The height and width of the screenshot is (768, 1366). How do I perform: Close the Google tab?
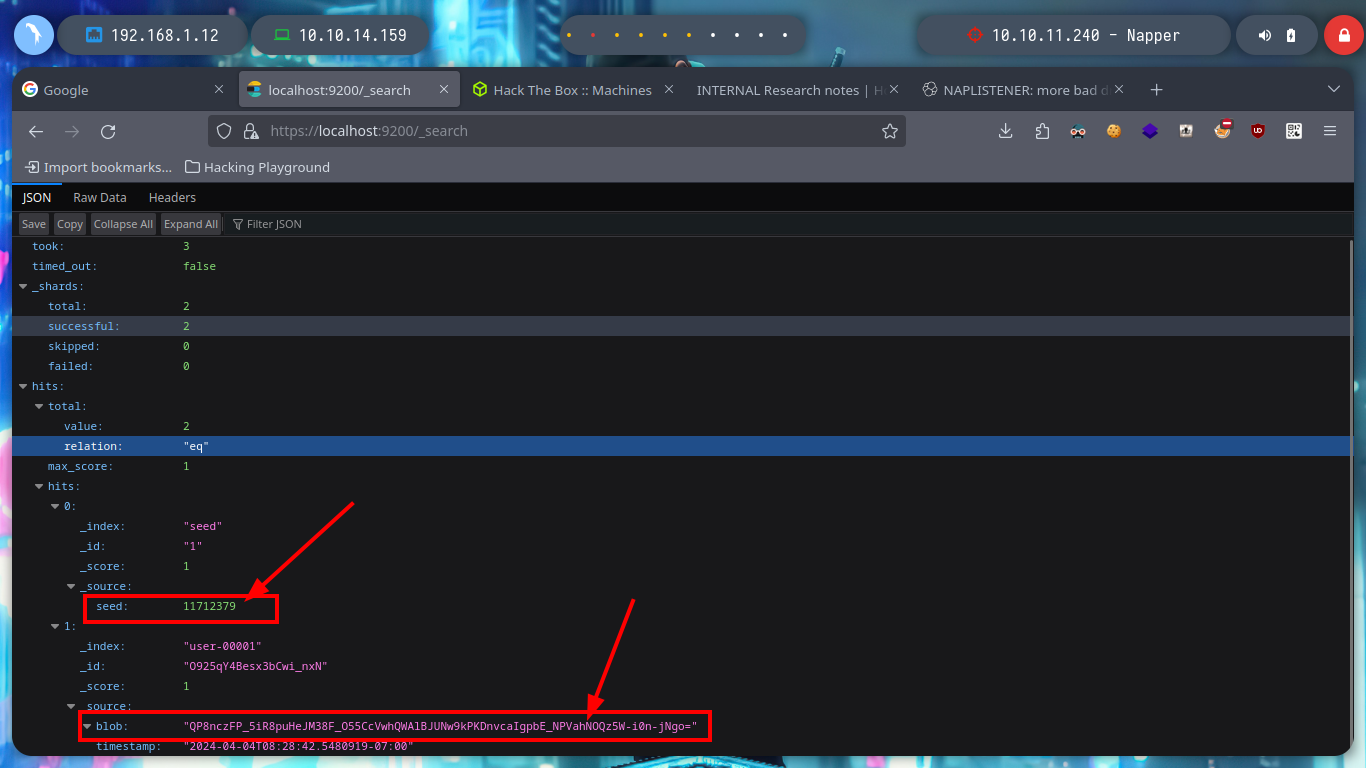point(219,90)
